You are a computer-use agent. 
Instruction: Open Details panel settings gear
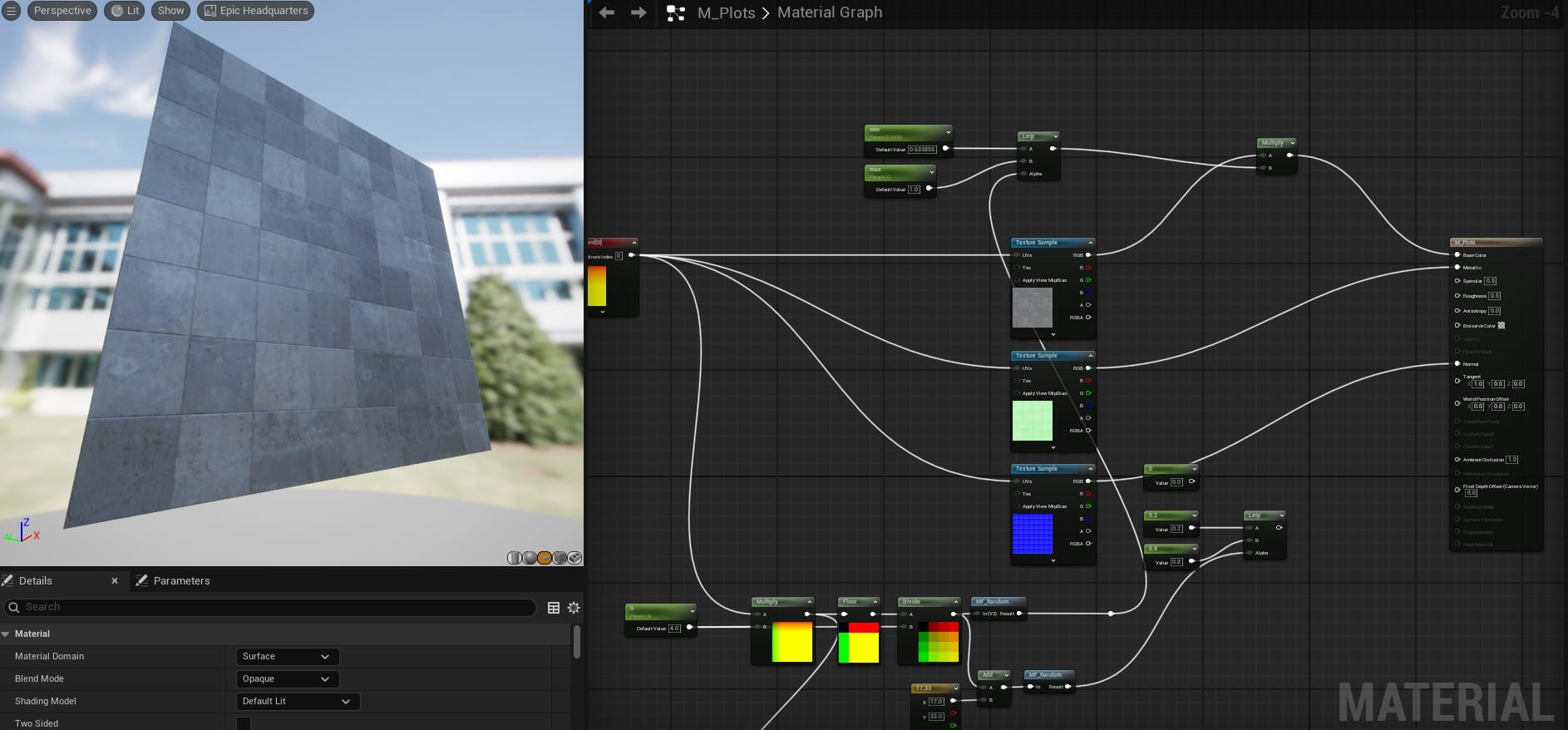[574, 608]
